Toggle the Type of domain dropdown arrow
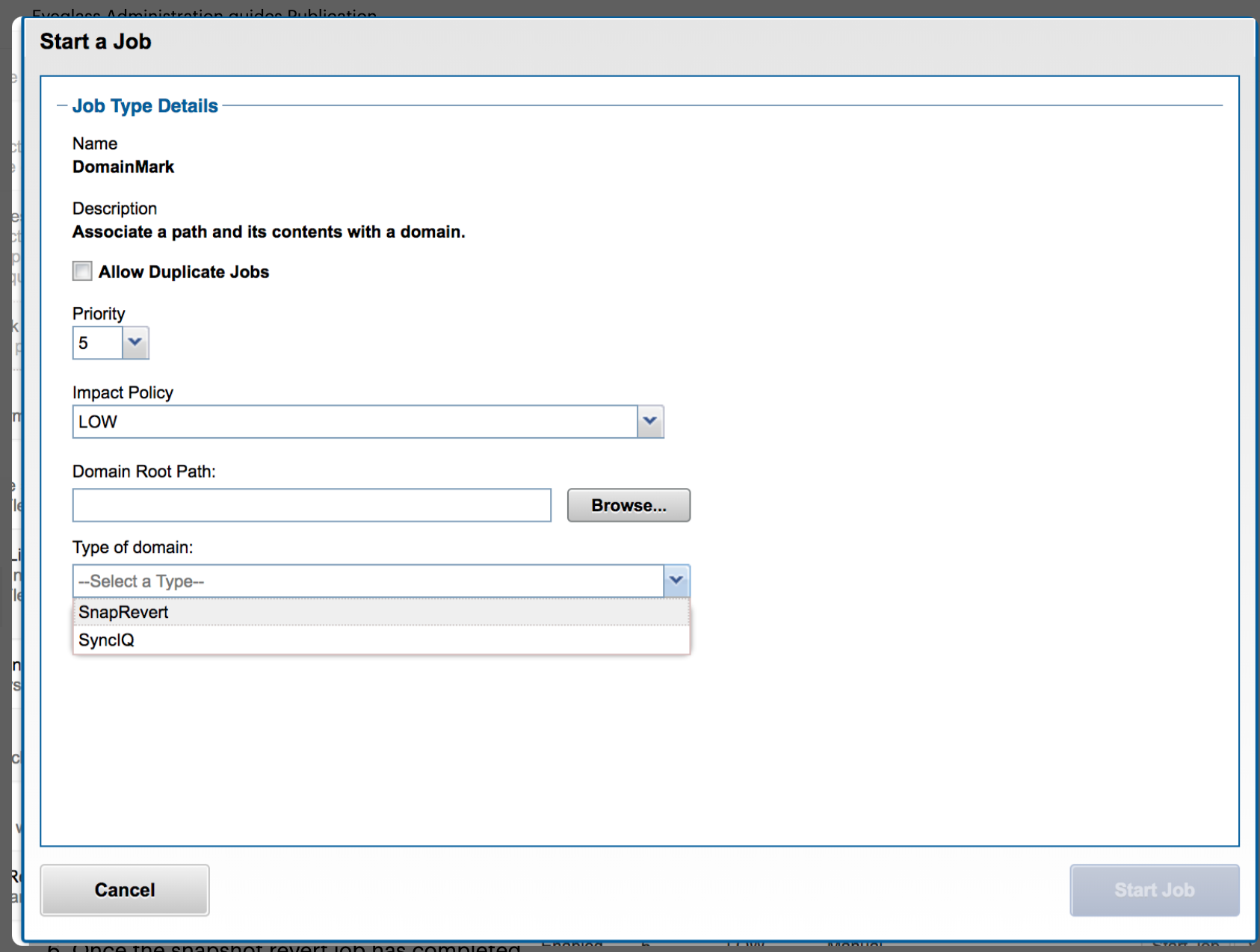This screenshot has width=1260, height=952. pyautogui.click(x=676, y=581)
